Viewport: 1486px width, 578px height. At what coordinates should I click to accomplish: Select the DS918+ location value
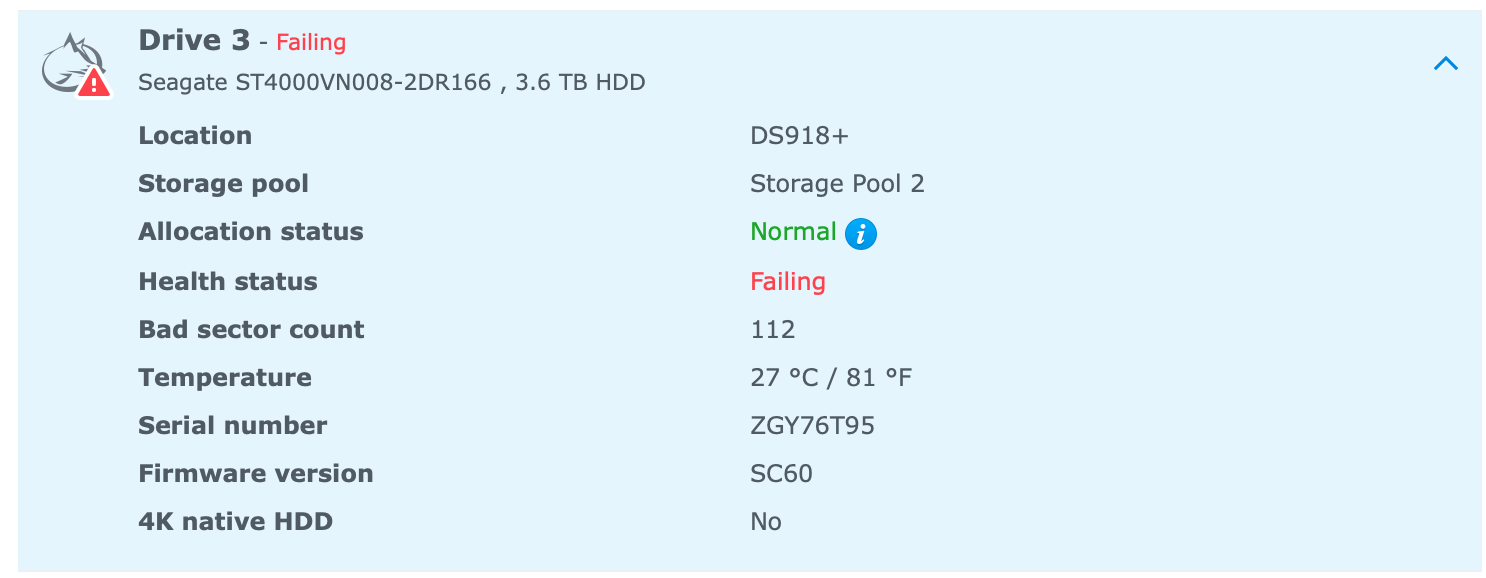pyautogui.click(x=800, y=136)
